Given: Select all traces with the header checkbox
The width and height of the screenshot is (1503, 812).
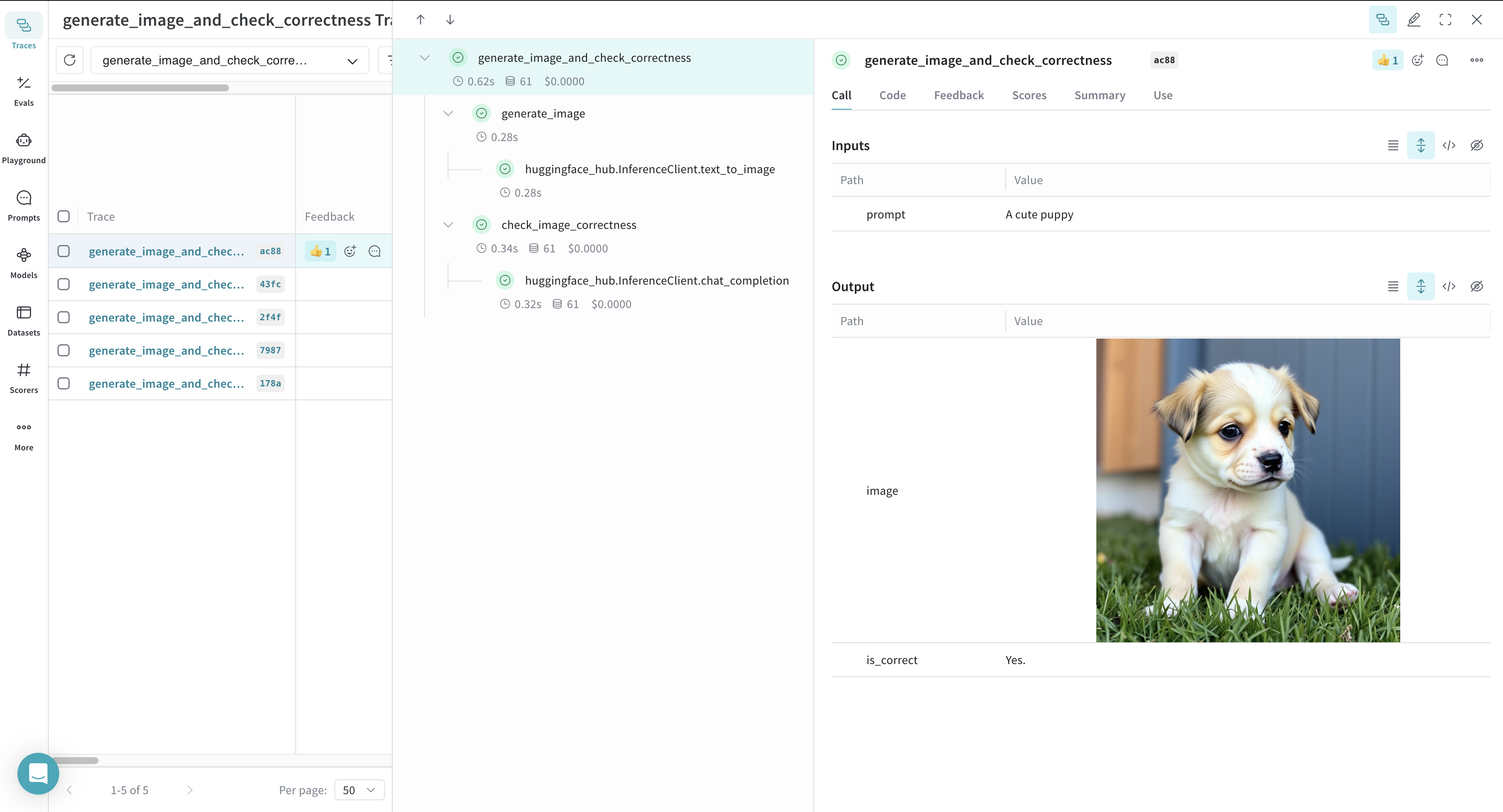Looking at the screenshot, I should [x=64, y=216].
